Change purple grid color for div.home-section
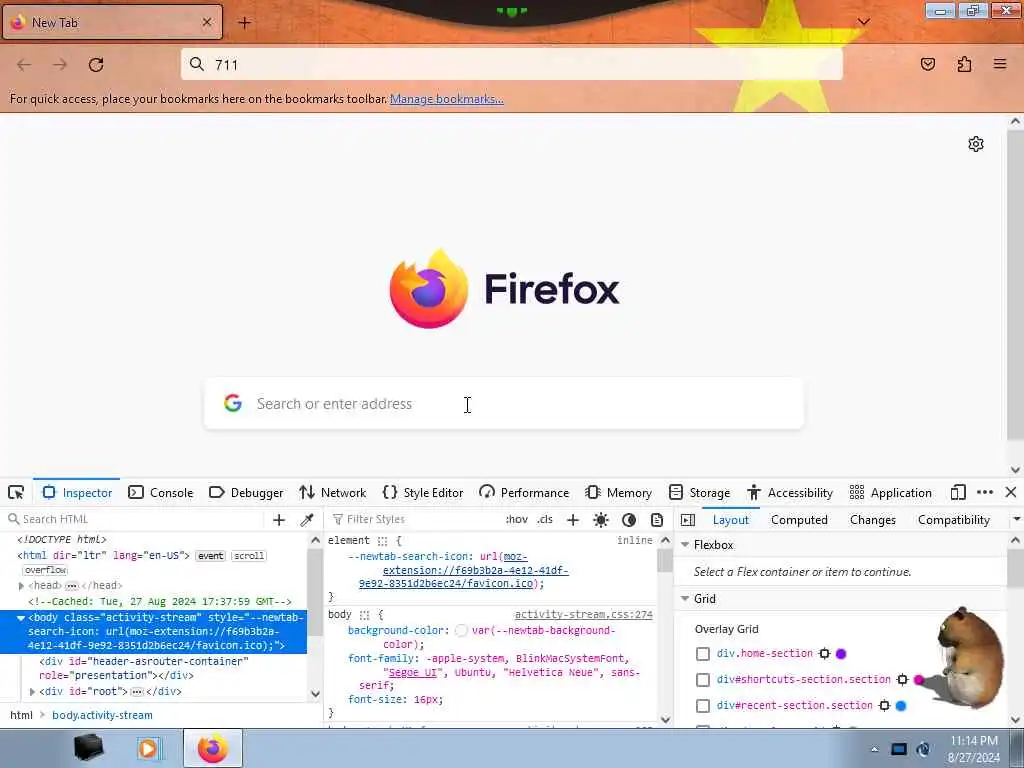Viewport: 1024px width, 768px height. click(x=841, y=654)
